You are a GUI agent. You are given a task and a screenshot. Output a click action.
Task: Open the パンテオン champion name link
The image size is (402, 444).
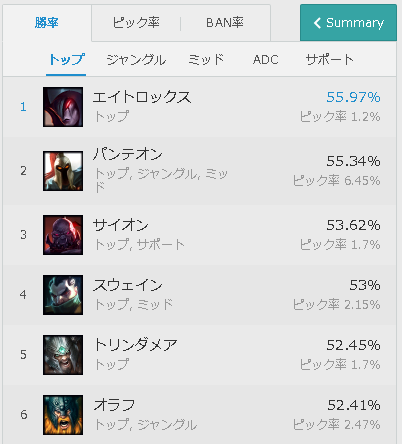point(128,154)
